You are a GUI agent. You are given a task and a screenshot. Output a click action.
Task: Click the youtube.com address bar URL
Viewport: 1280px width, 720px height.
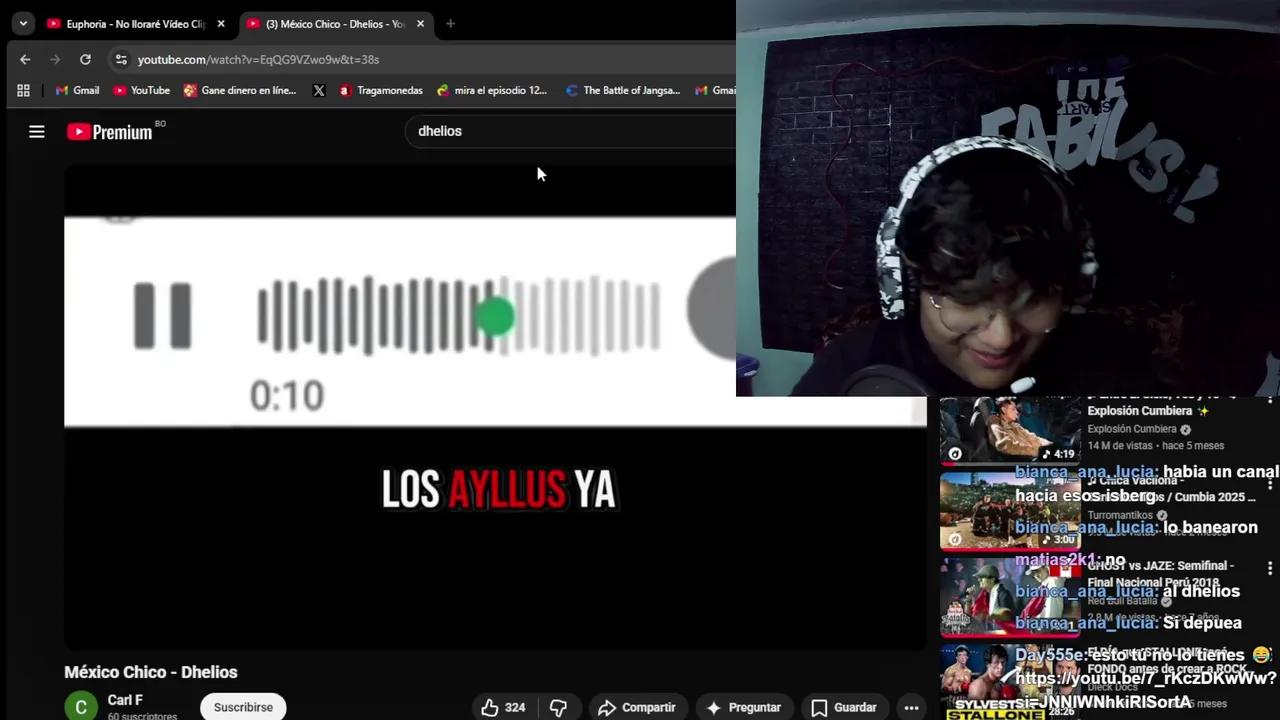(258, 60)
